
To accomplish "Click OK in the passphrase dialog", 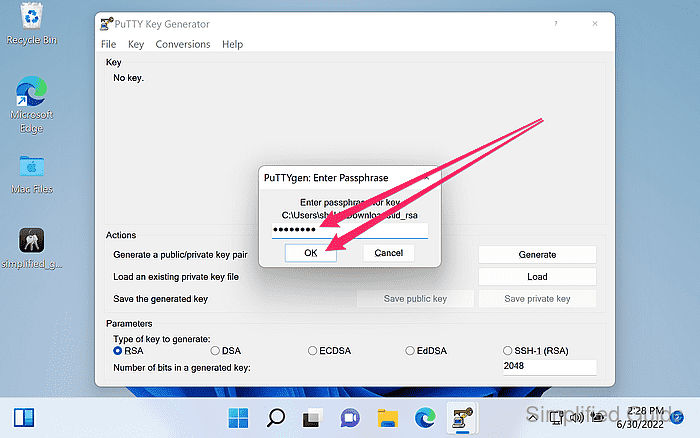I will coord(311,253).
